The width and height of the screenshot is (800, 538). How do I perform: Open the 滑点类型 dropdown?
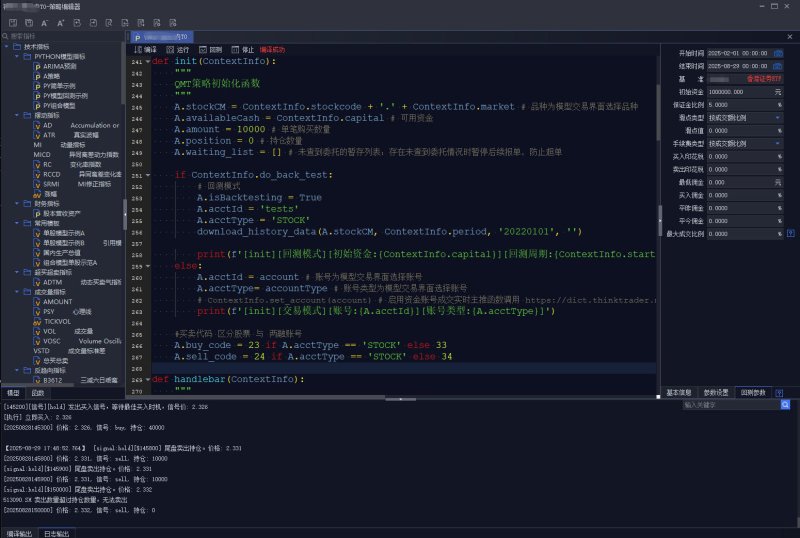tap(745, 117)
